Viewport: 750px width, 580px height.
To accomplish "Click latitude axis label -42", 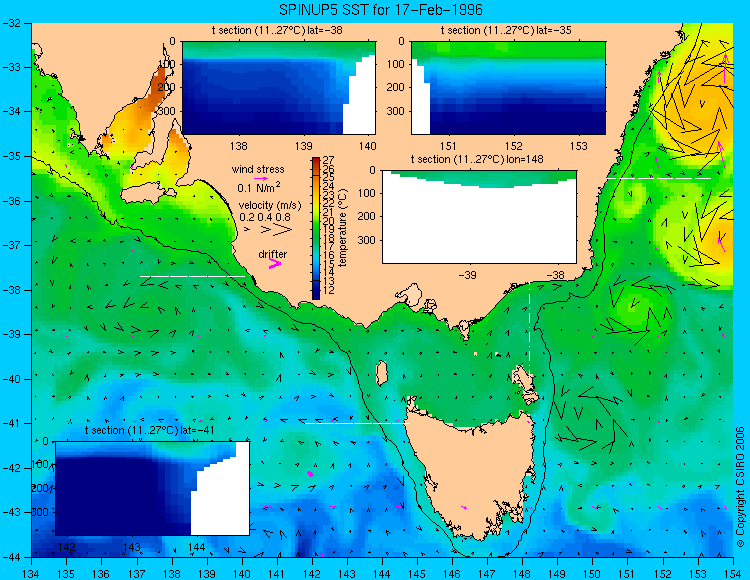I will click(11, 468).
